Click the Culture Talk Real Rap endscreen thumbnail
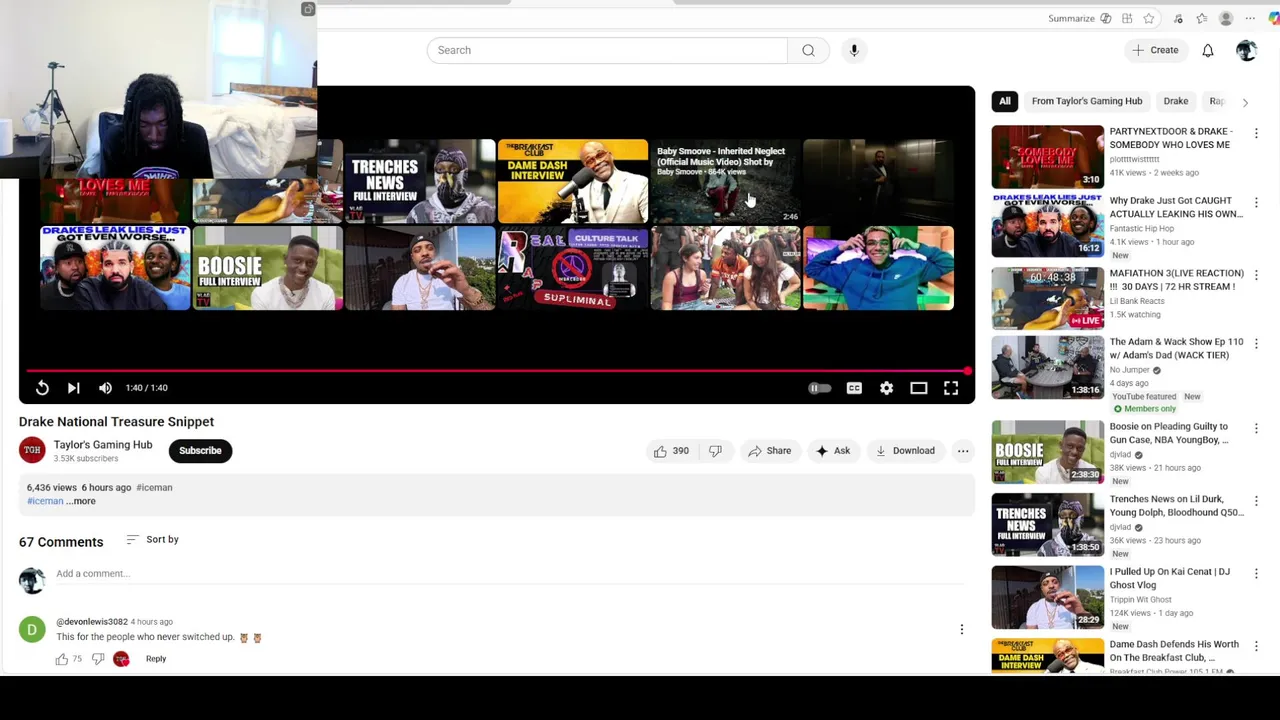 pos(573,268)
